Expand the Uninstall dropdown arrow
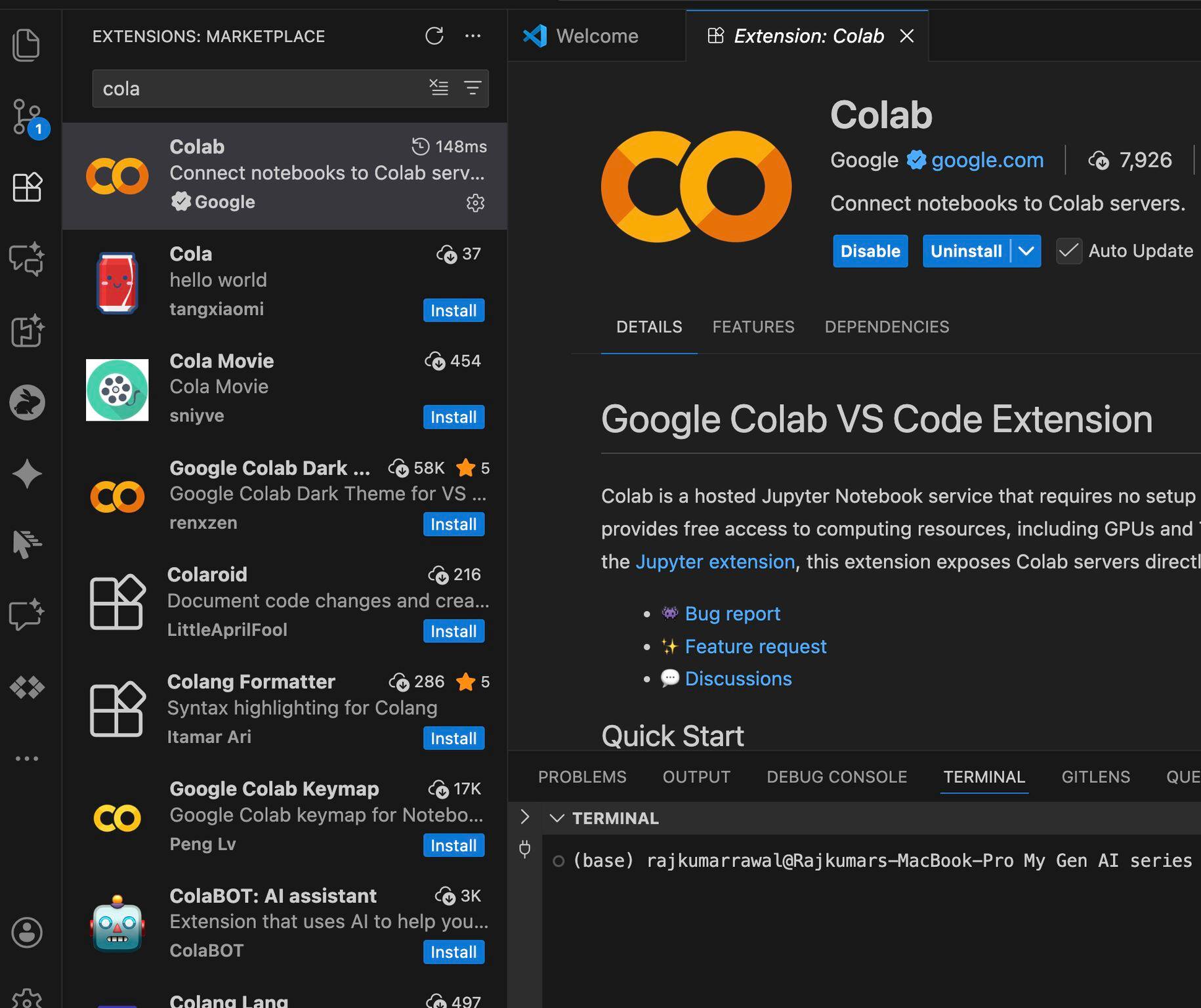The height and width of the screenshot is (1008, 1201). pyautogui.click(x=1026, y=251)
